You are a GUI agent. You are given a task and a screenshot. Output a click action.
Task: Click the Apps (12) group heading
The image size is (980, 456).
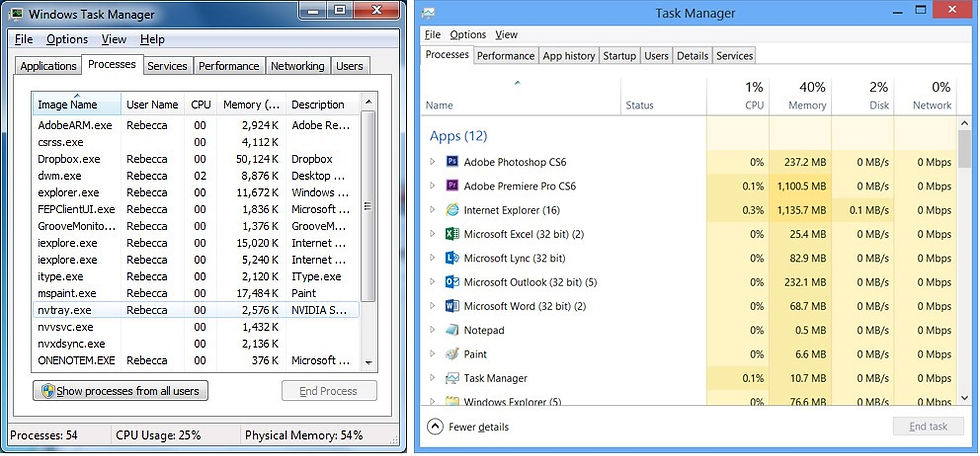(458, 136)
